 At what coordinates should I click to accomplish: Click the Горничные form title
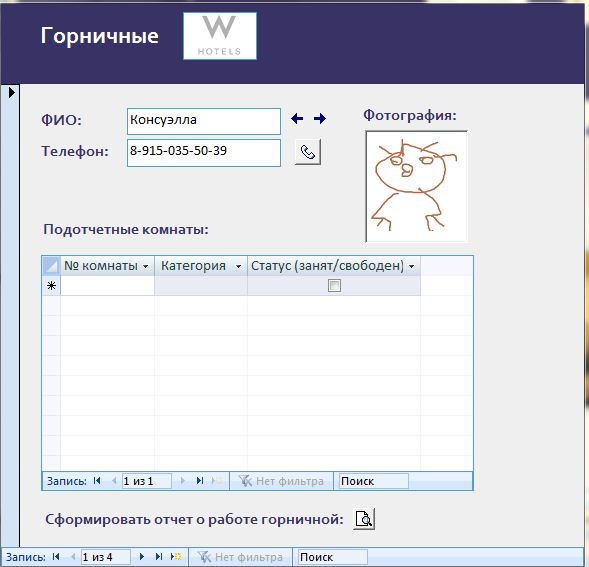coord(100,36)
